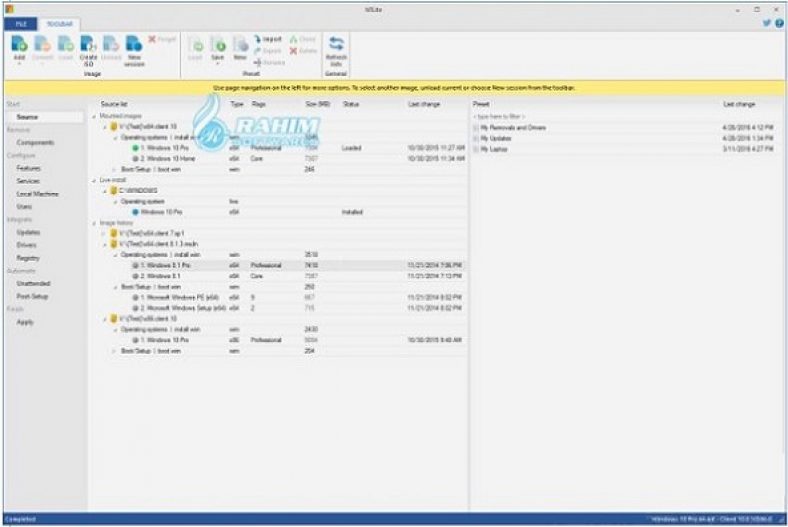Go to the Users page

[x=24, y=206]
